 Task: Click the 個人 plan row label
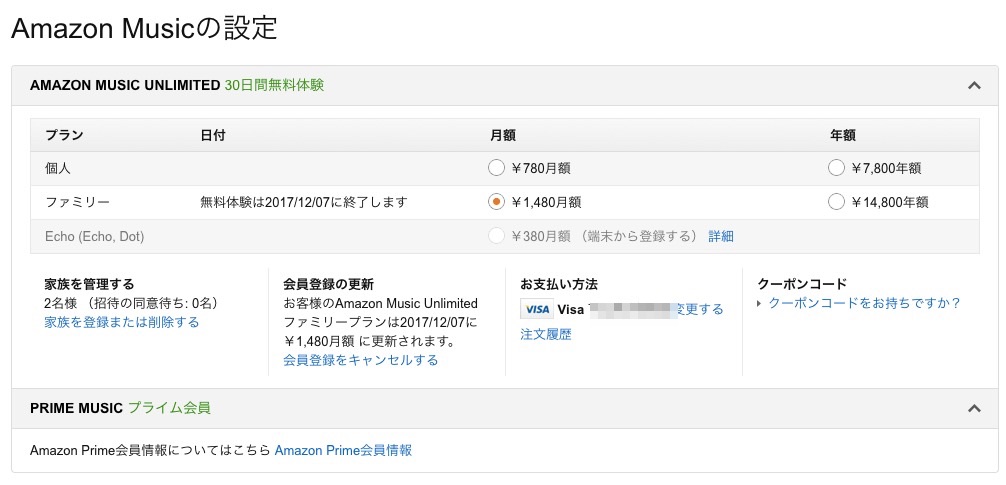point(58,169)
